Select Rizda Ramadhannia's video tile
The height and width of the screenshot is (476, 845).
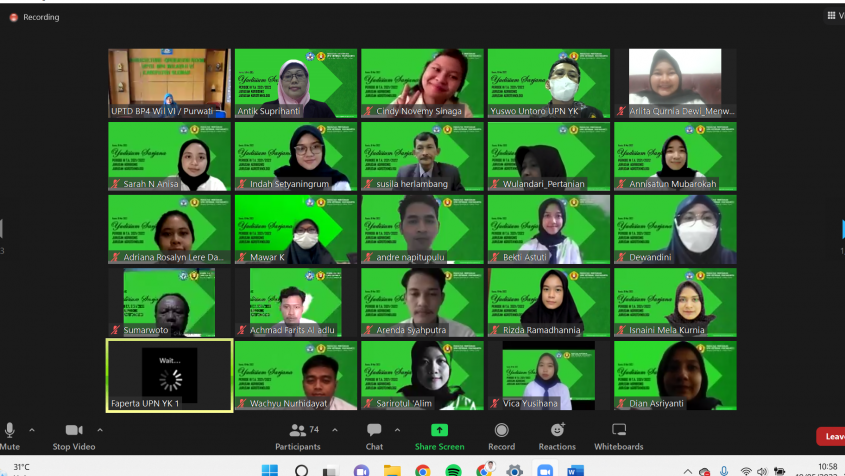(x=549, y=302)
